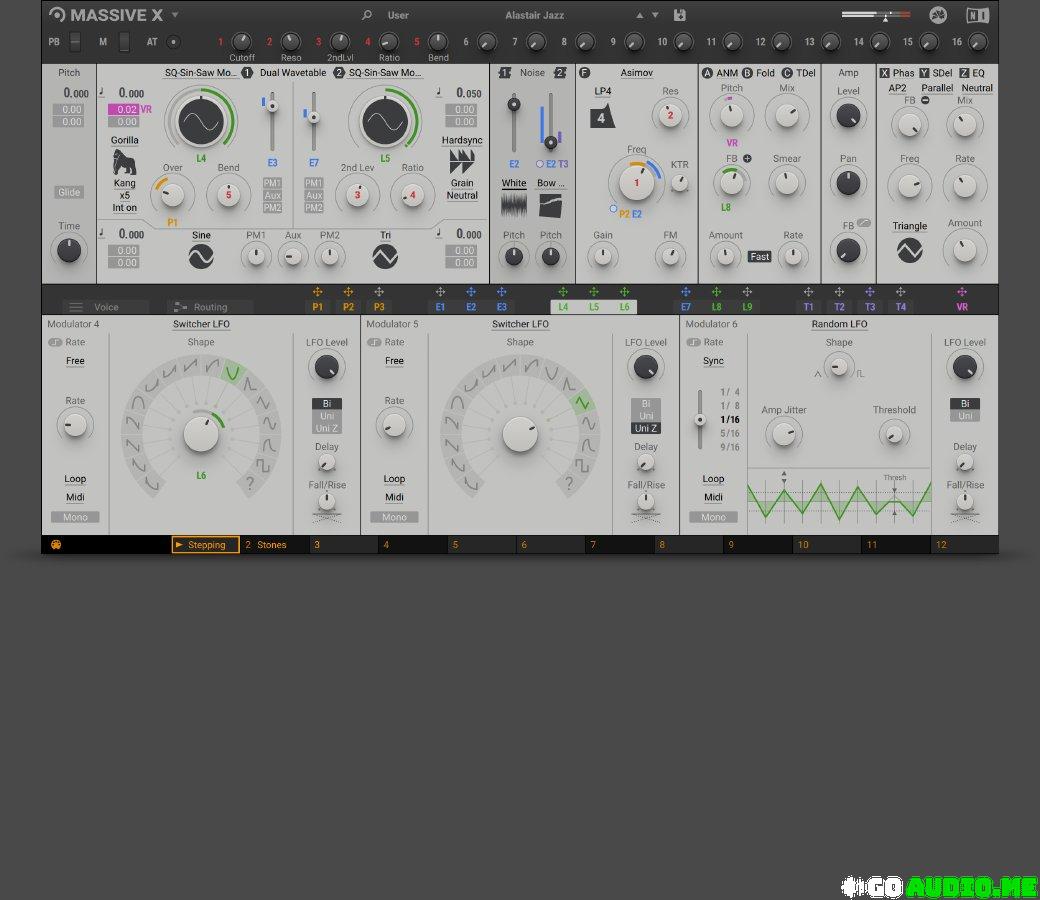This screenshot has width=1040, height=900.
Task: Click the Native Instruments NI logo
Action: pyautogui.click(x=977, y=15)
